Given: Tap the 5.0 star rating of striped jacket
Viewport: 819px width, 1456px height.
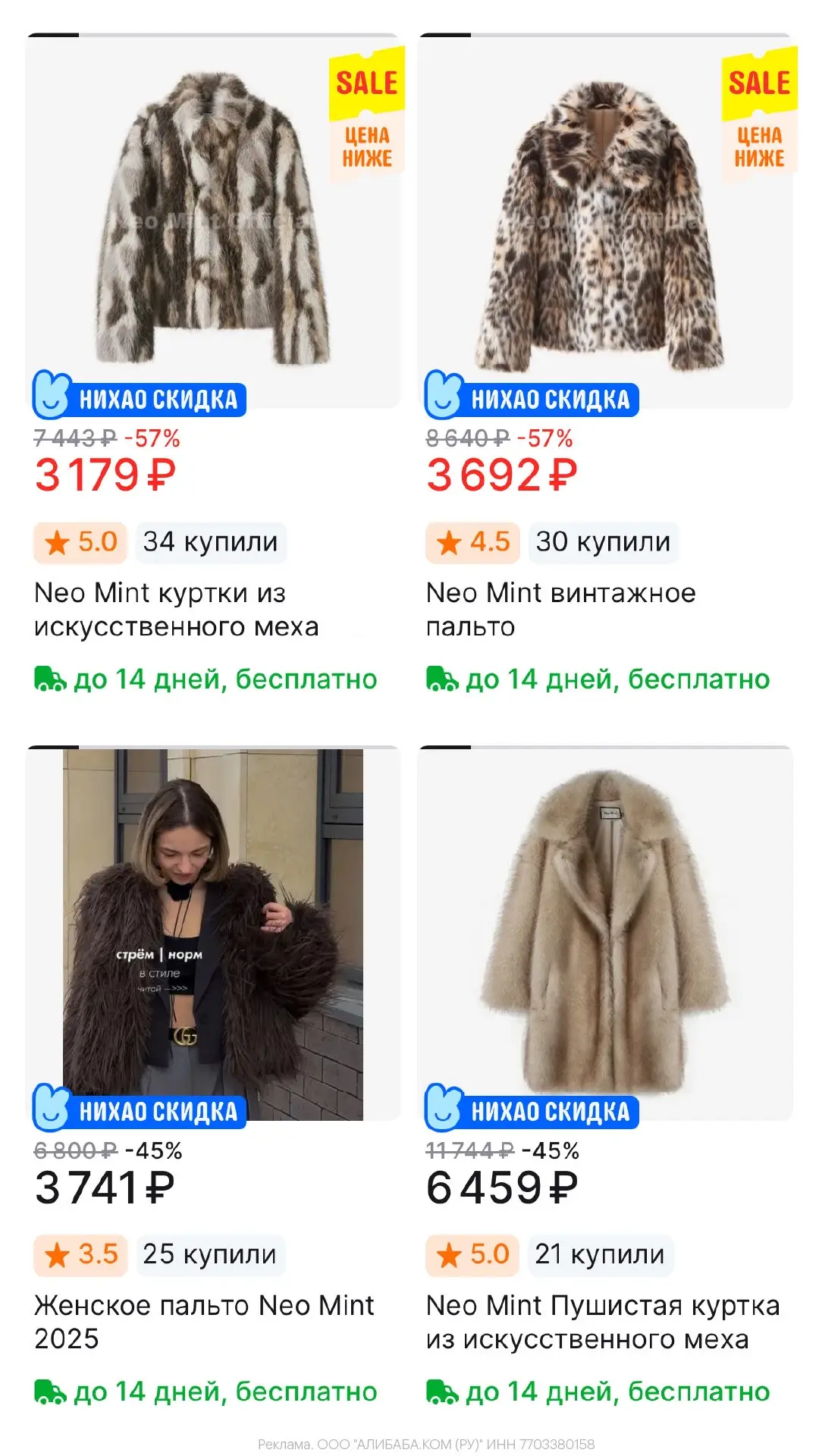Looking at the screenshot, I should (x=80, y=542).
